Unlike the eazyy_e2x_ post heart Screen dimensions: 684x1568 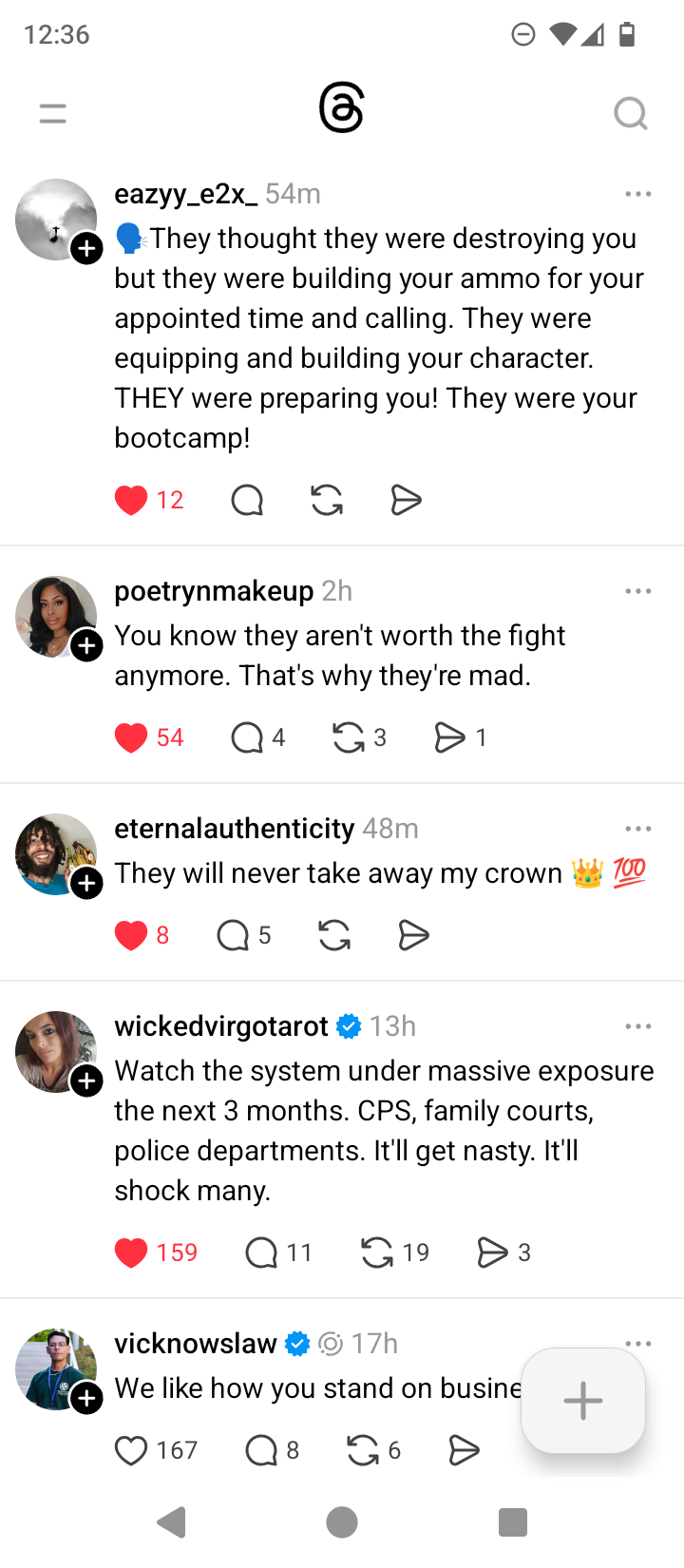131,500
